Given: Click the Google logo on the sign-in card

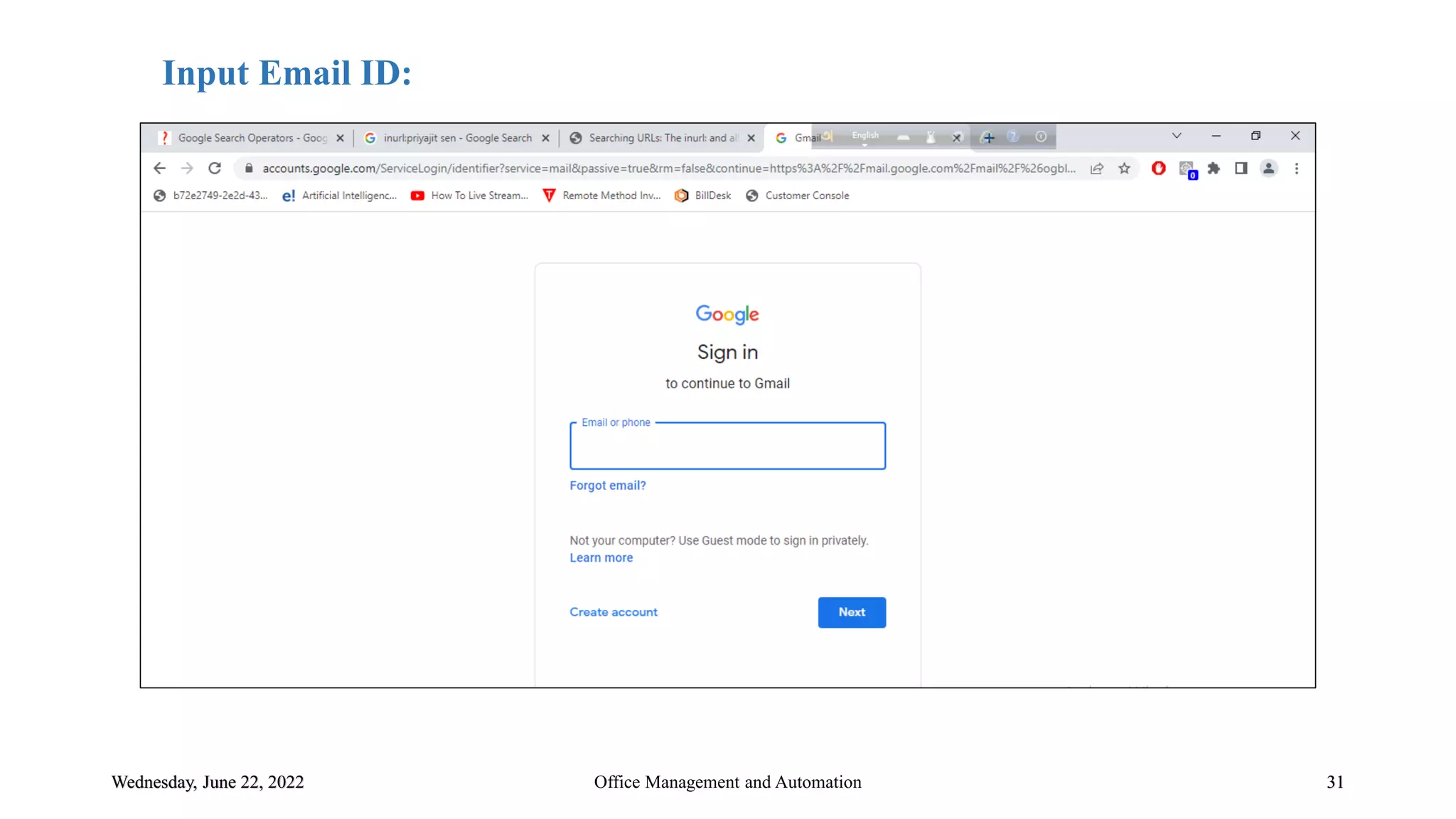Looking at the screenshot, I should (727, 314).
